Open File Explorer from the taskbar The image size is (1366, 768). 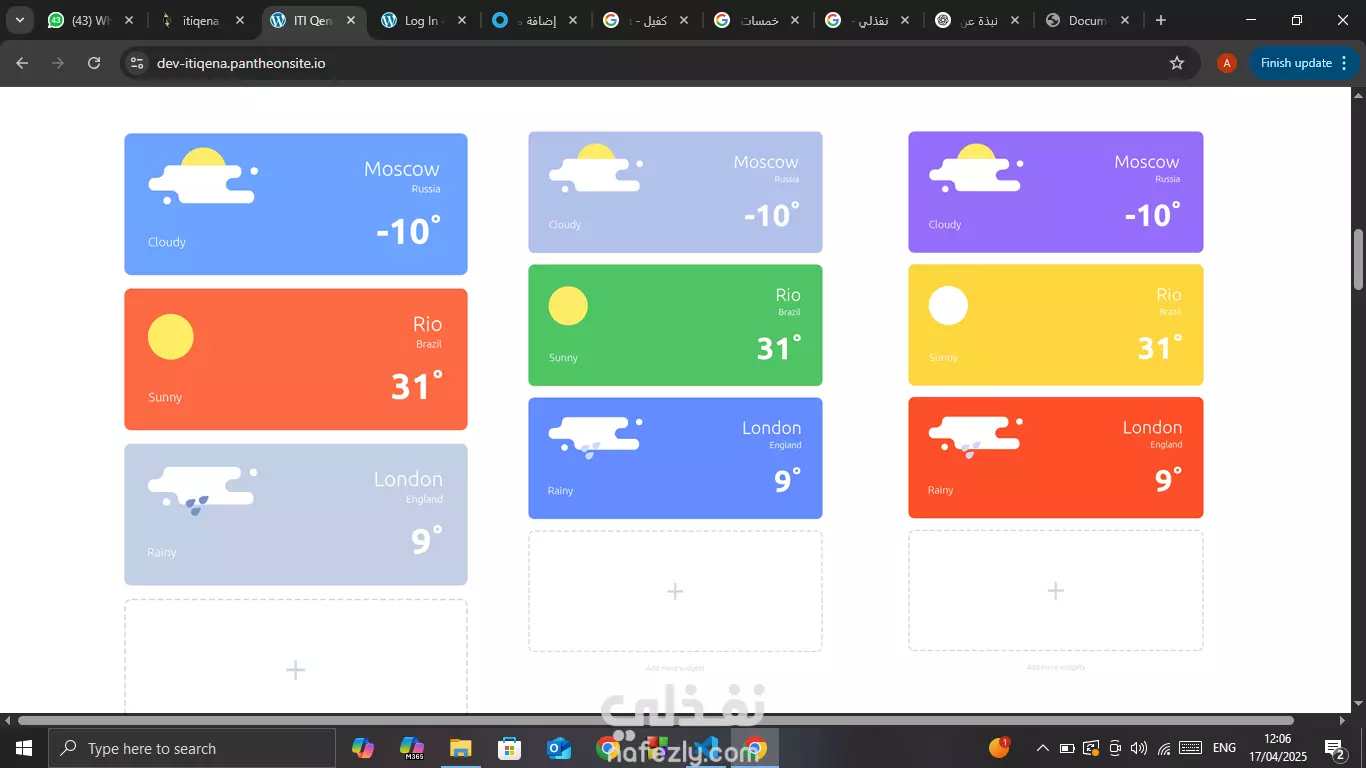tap(460, 748)
